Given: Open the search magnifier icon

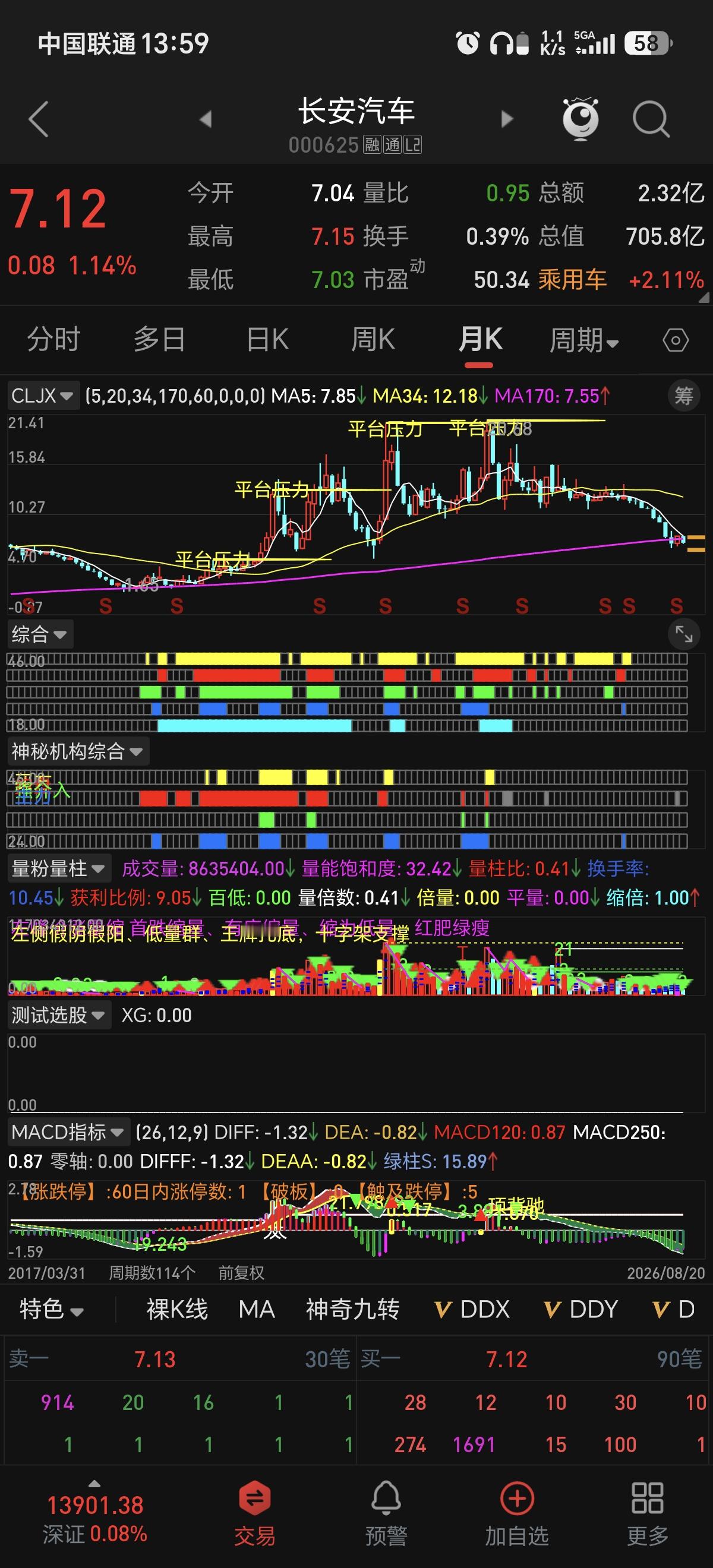Looking at the screenshot, I should [x=651, y=119].
